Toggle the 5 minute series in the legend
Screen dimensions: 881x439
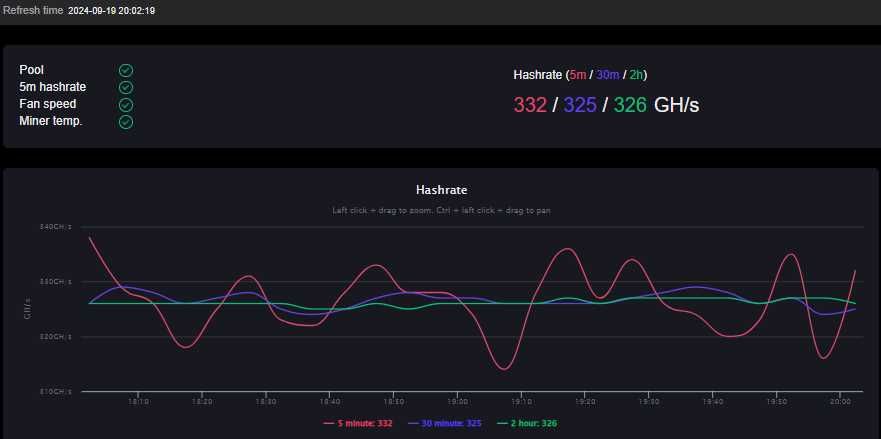(x=357, y=423)
